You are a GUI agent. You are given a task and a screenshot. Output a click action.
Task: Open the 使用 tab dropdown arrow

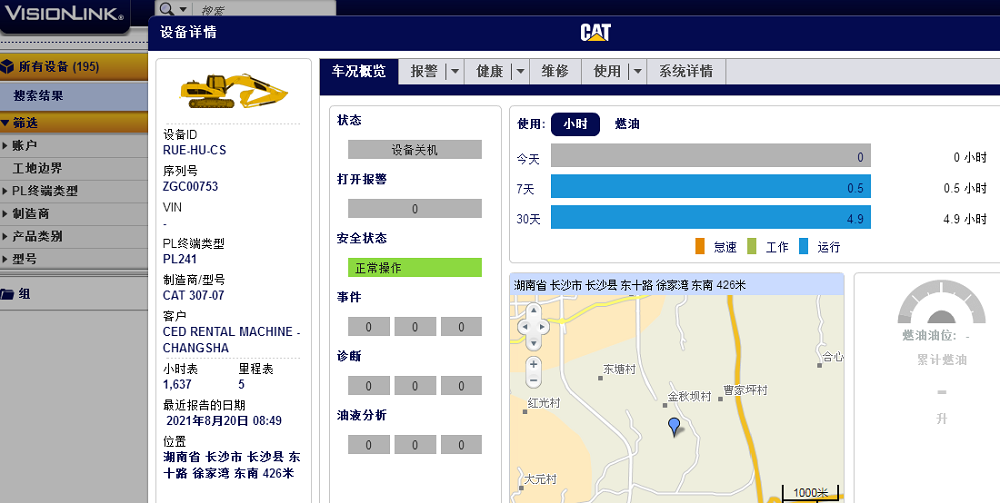tap(637, 72)
